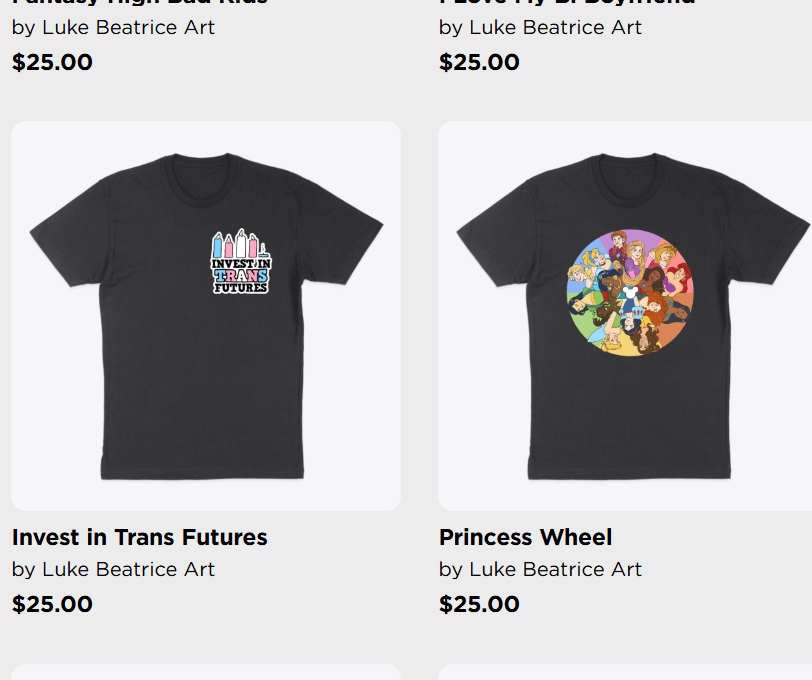This screenshot has height=680, width=812.
Task: Click the colorful princess wheel circle graphic
Action: (631, 292)
